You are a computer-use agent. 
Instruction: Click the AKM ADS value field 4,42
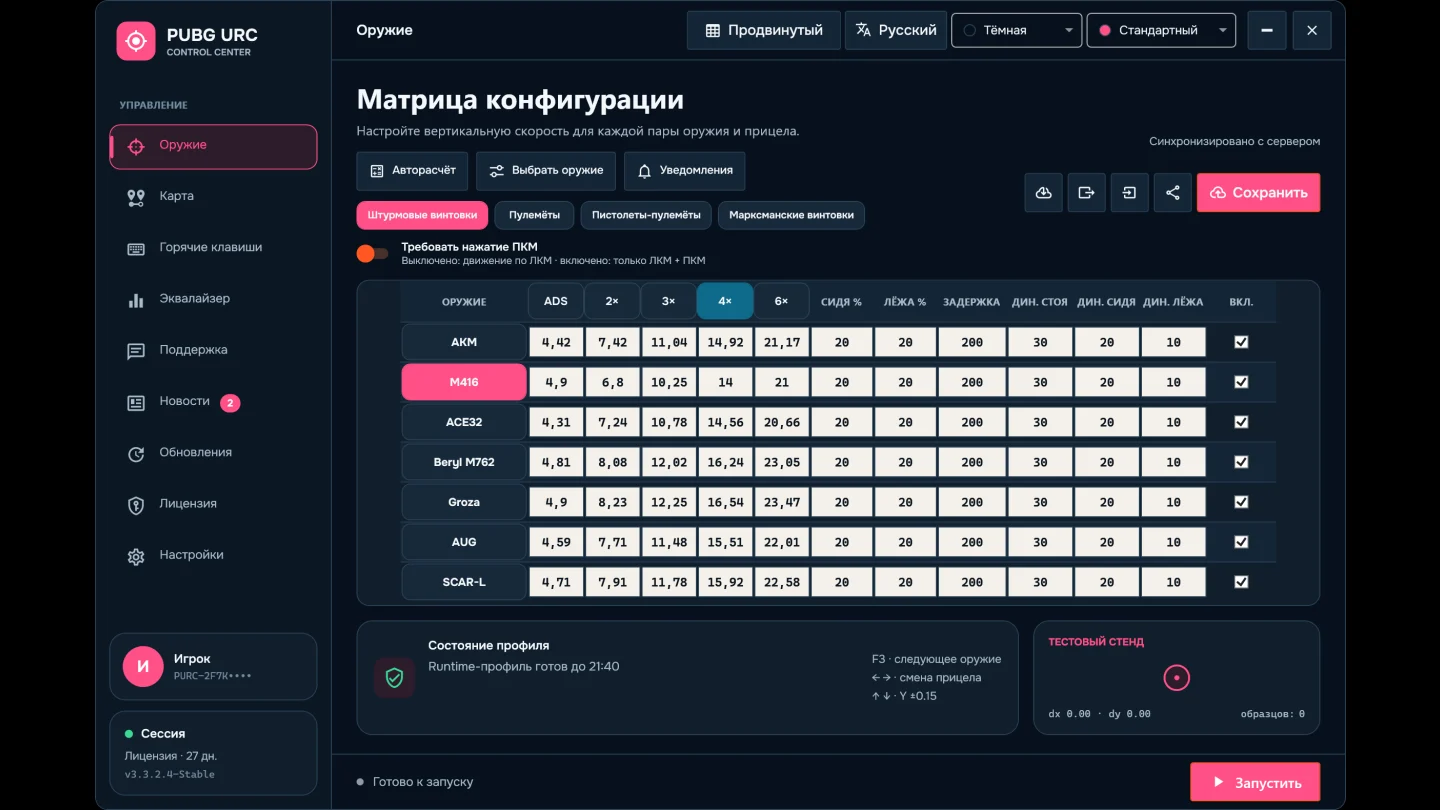pos(556,342)
